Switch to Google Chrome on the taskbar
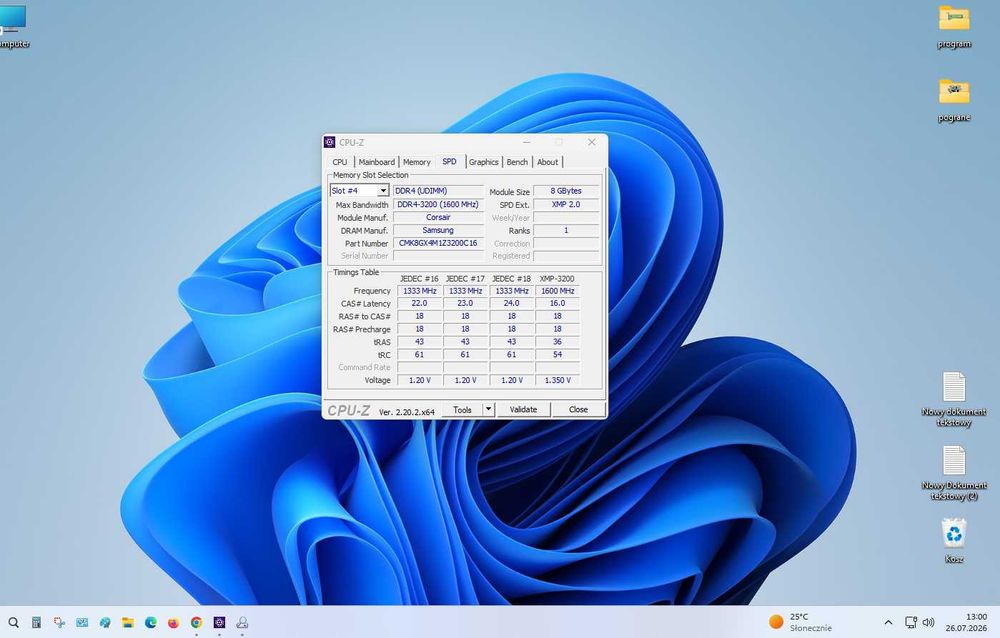The width and height of the screenshot is (1000, 638). [x=196, y=623]
